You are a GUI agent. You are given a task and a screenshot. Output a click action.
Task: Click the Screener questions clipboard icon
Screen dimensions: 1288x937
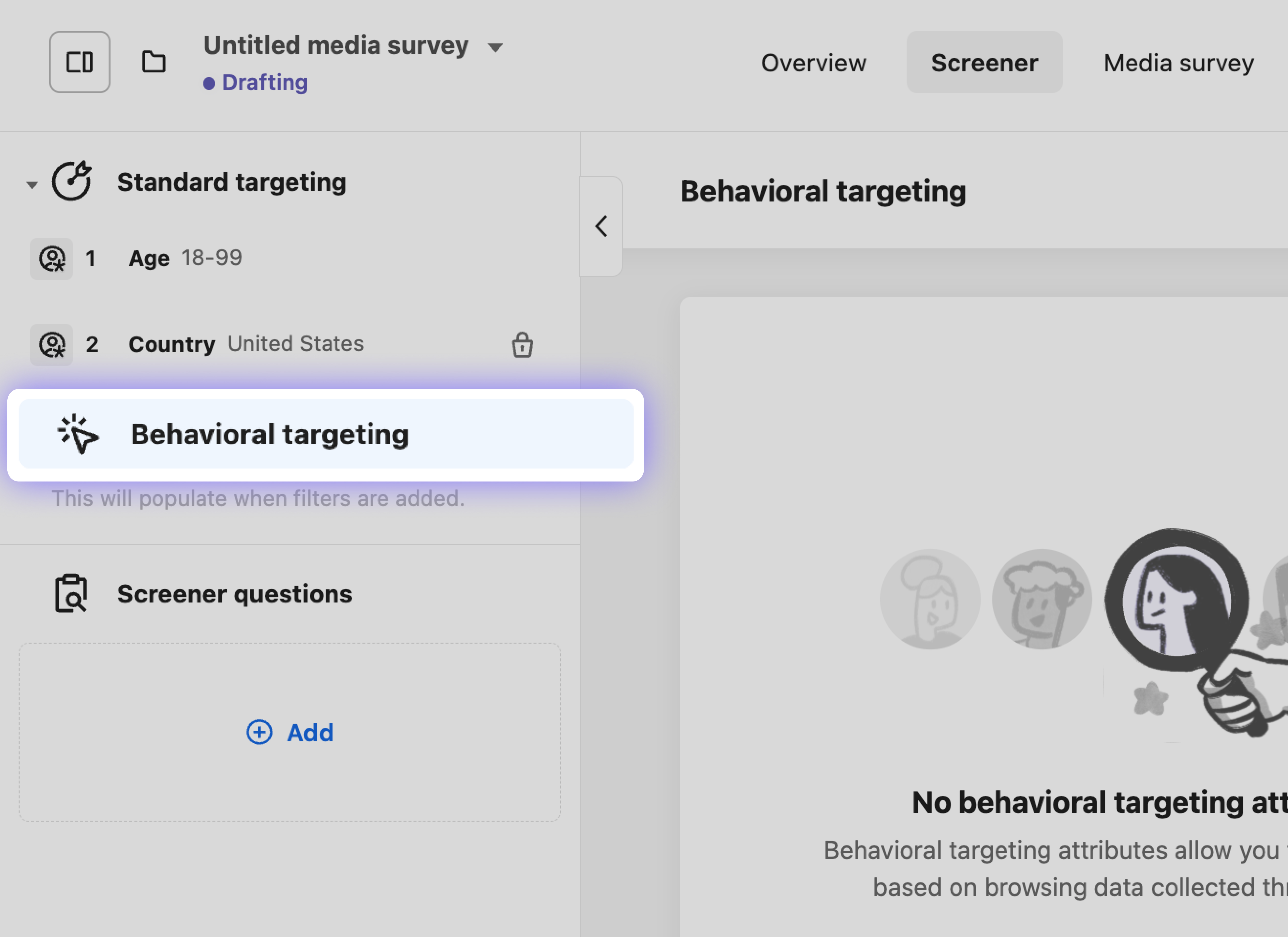pos(71,593)
